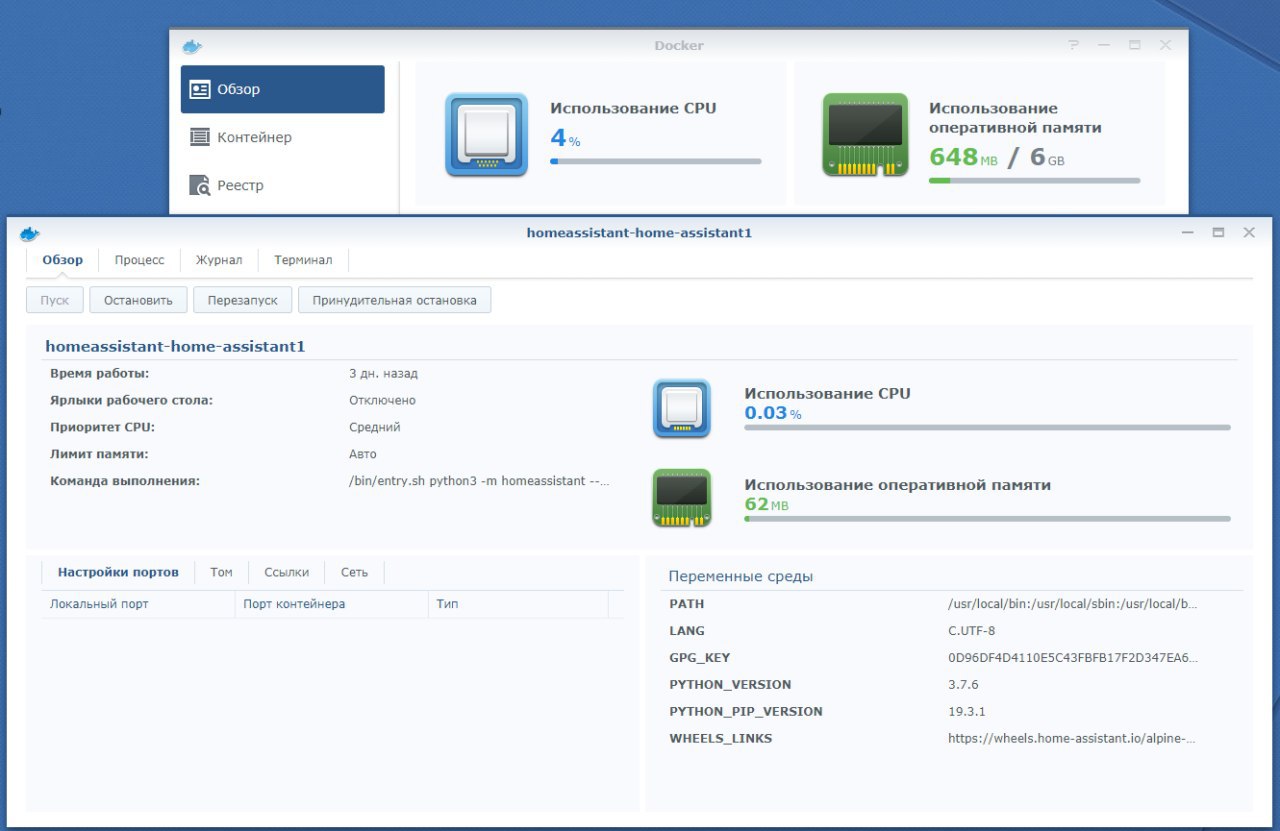
Task: Click the Docker whale icon in Docker window title bar
Action: pos(192,46)
